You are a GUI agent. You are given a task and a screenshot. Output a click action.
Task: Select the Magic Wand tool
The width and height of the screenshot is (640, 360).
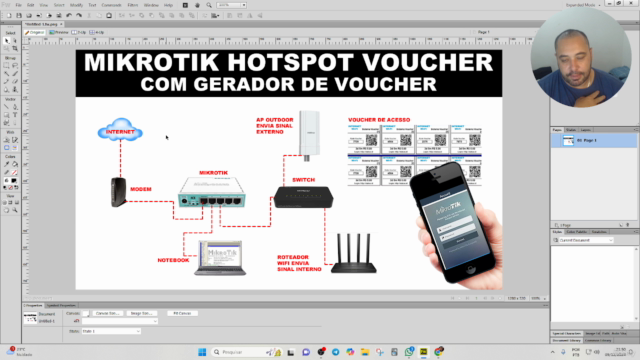point(7,74)
